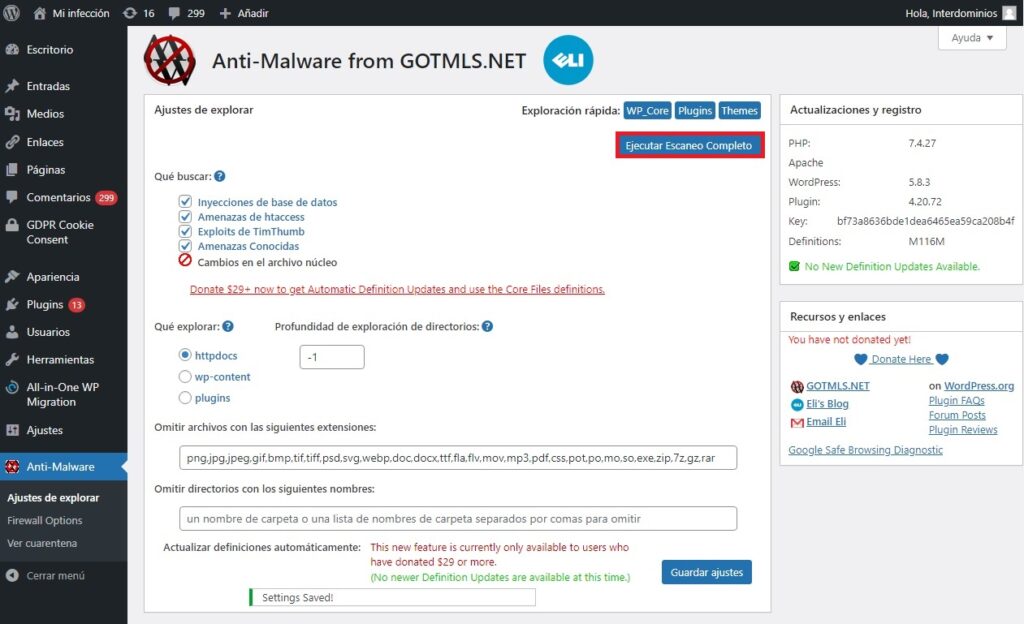The image size is (1024, 624).
Task: Open Ver cuarentena submenu
Action: point(42,543)
